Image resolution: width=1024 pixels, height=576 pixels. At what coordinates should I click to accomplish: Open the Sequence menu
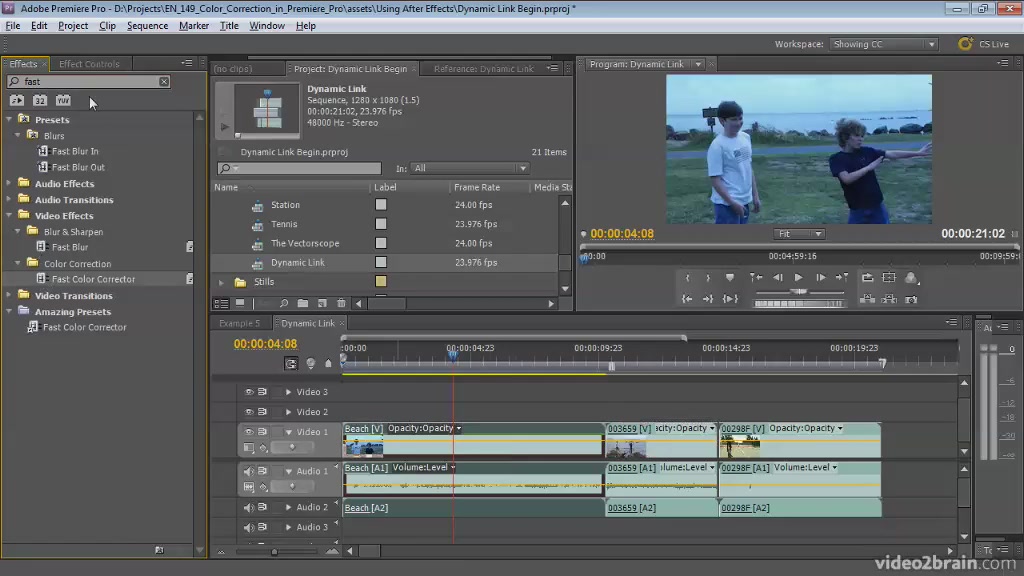point(147,25)
